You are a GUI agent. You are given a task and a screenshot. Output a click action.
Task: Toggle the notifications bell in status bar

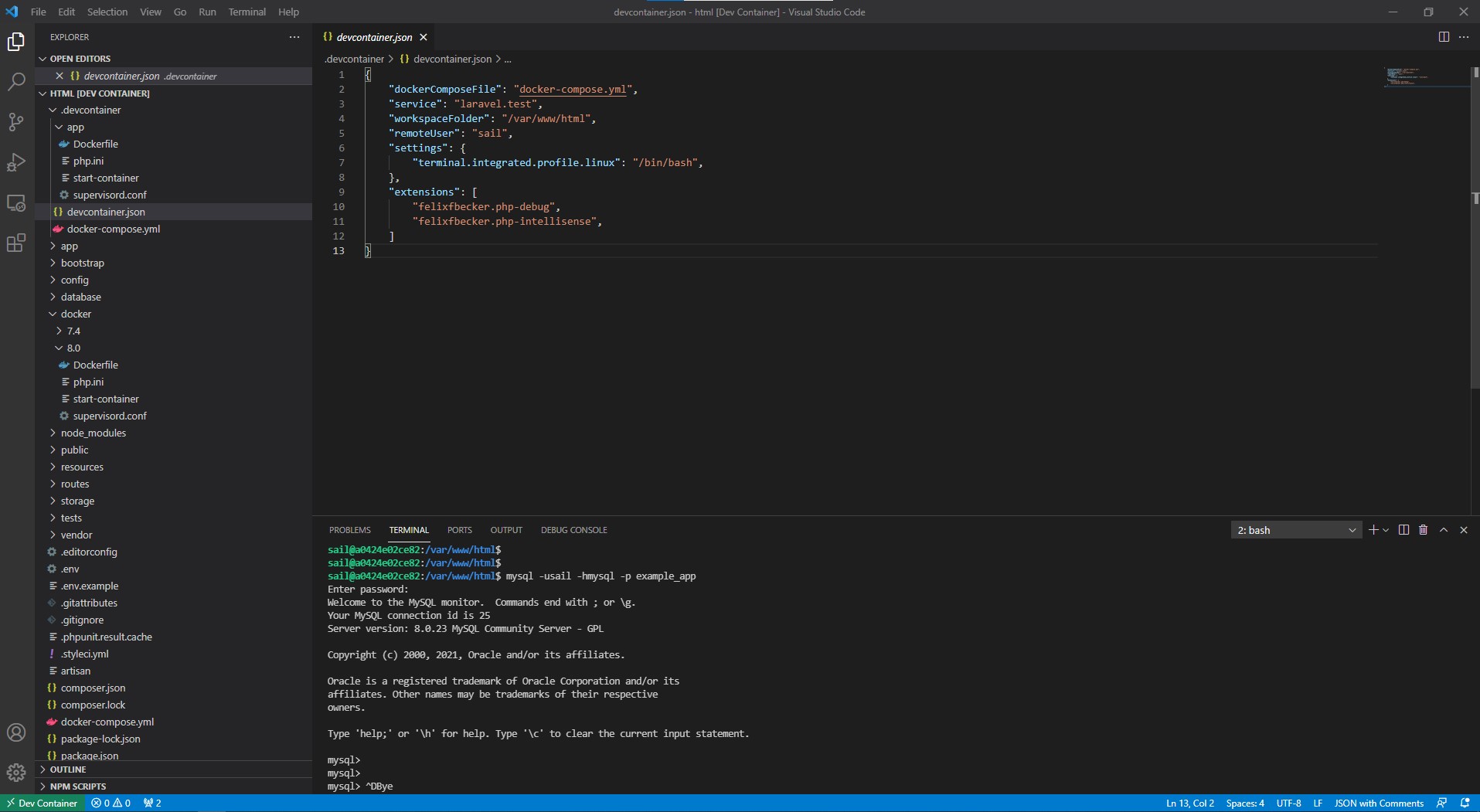pos(1466,803)
